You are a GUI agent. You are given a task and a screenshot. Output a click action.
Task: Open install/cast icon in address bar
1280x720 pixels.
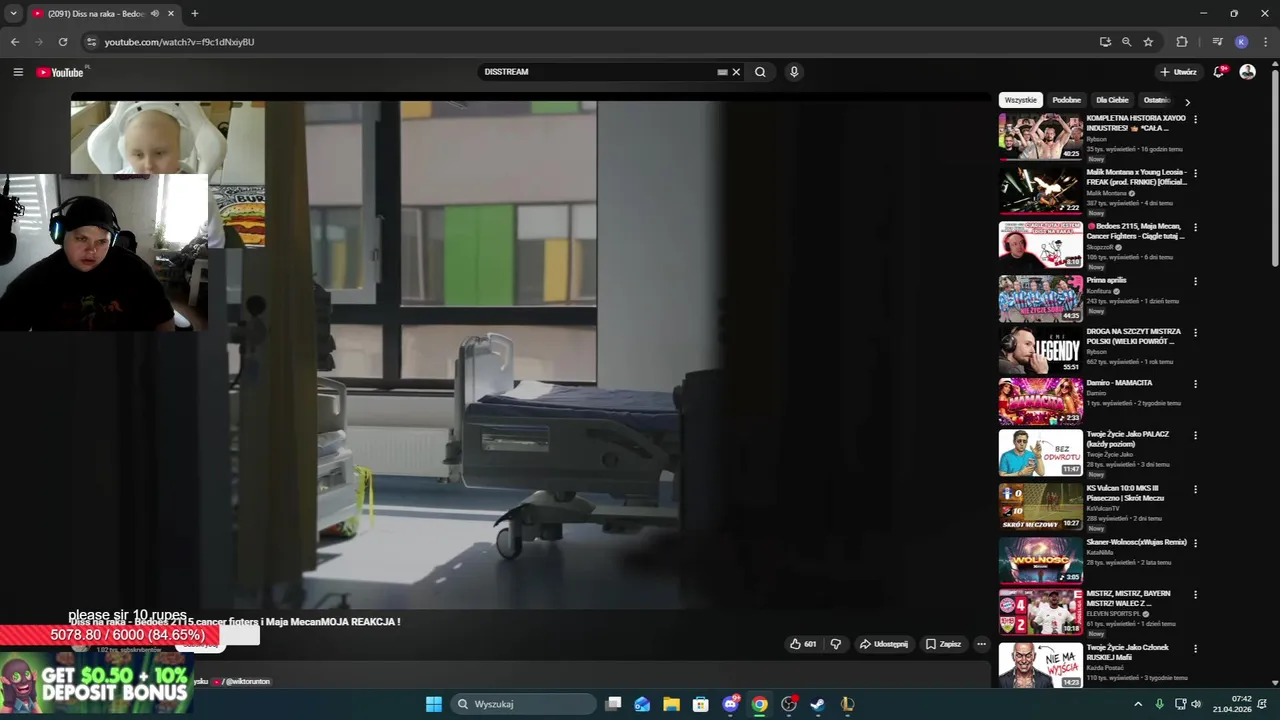1105,42
